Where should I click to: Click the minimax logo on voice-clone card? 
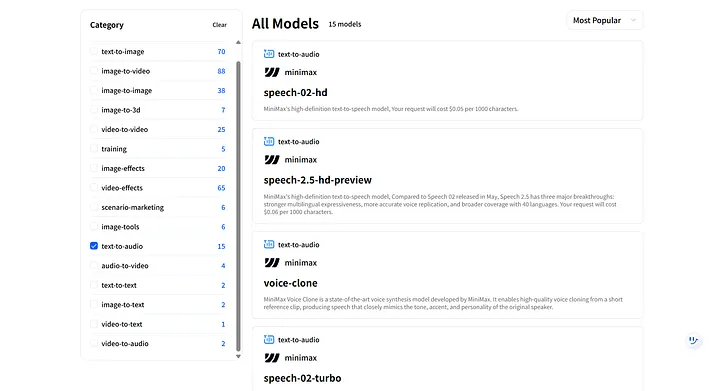point(272,263)
